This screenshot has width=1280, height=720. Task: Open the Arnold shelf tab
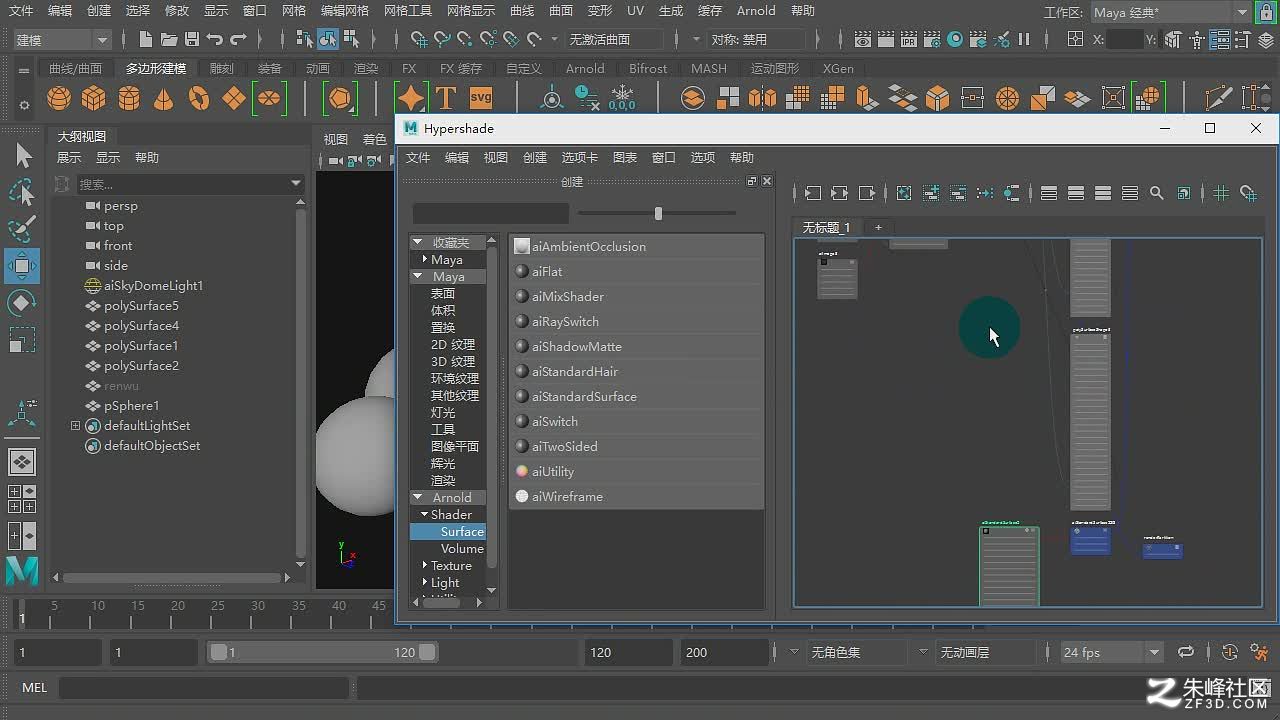(x=585, y=68)
